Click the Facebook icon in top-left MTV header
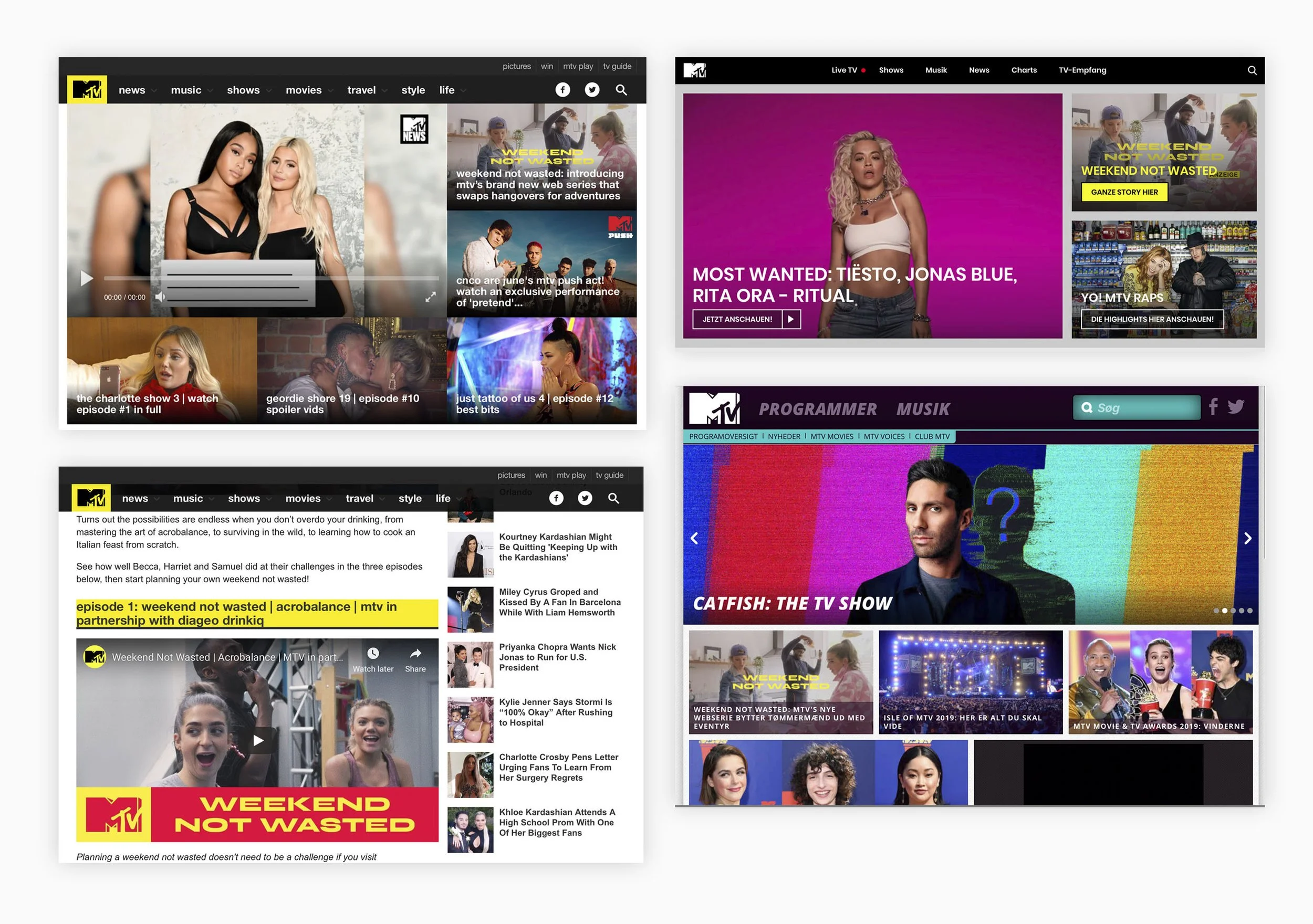Image resolution: width=1313 pixels, height=924 pixels. [562, 90]
